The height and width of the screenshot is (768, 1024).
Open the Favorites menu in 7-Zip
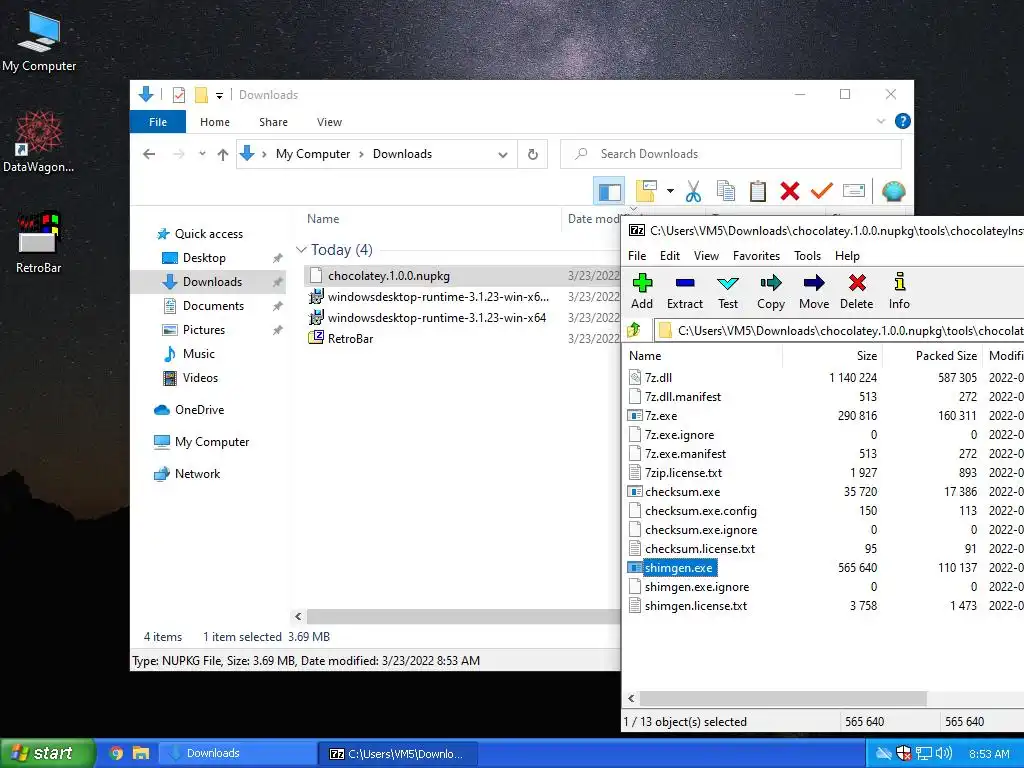coord(756,256)
